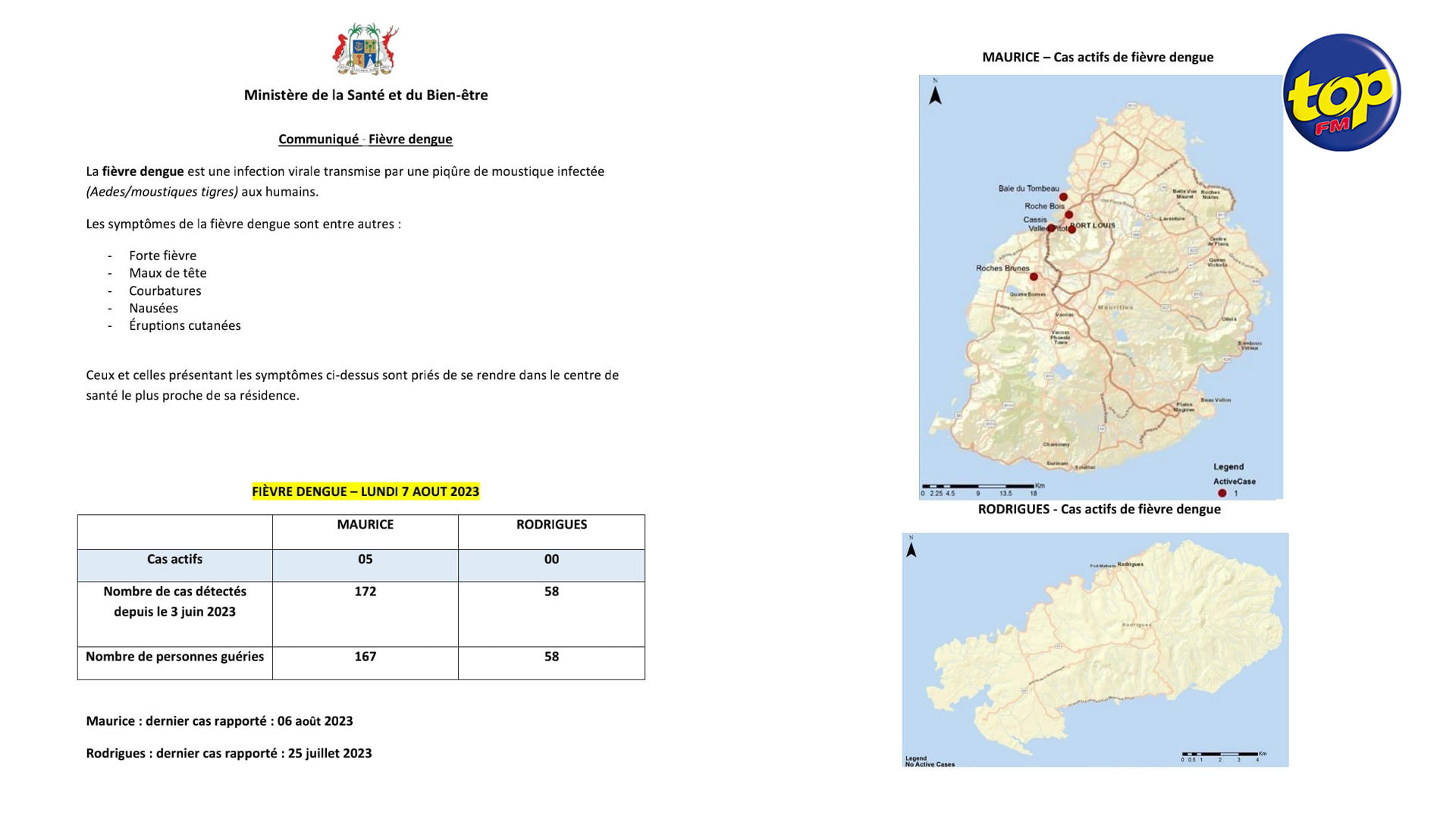Click heading 'Ministère de la Santé et du Bien-être'
This screenshot has width=1456, height=819.
click(366, 95)
